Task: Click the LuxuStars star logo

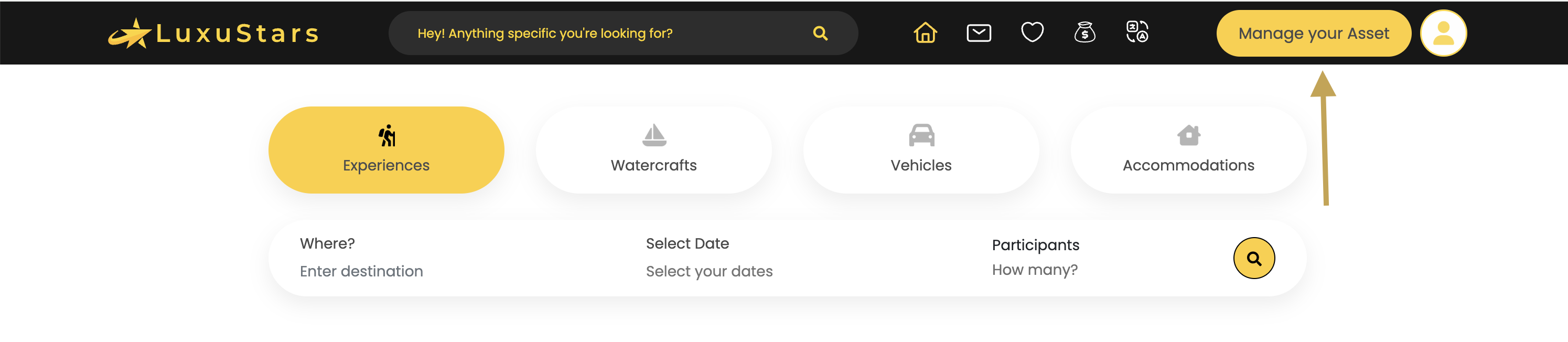Action: click(130, 34)
